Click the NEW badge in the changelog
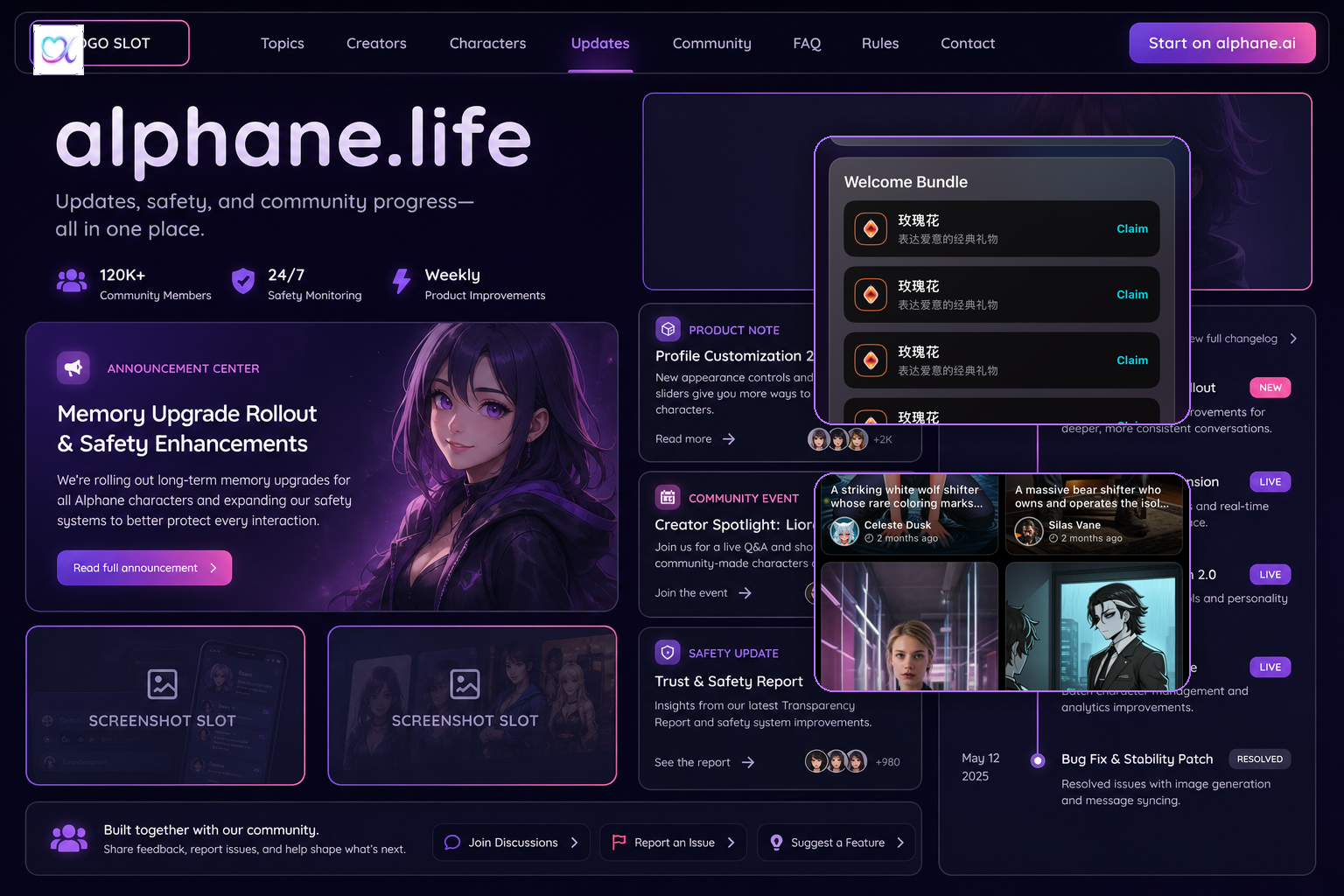Screen dimensions: 1344x896 [x=1270, y=388]
